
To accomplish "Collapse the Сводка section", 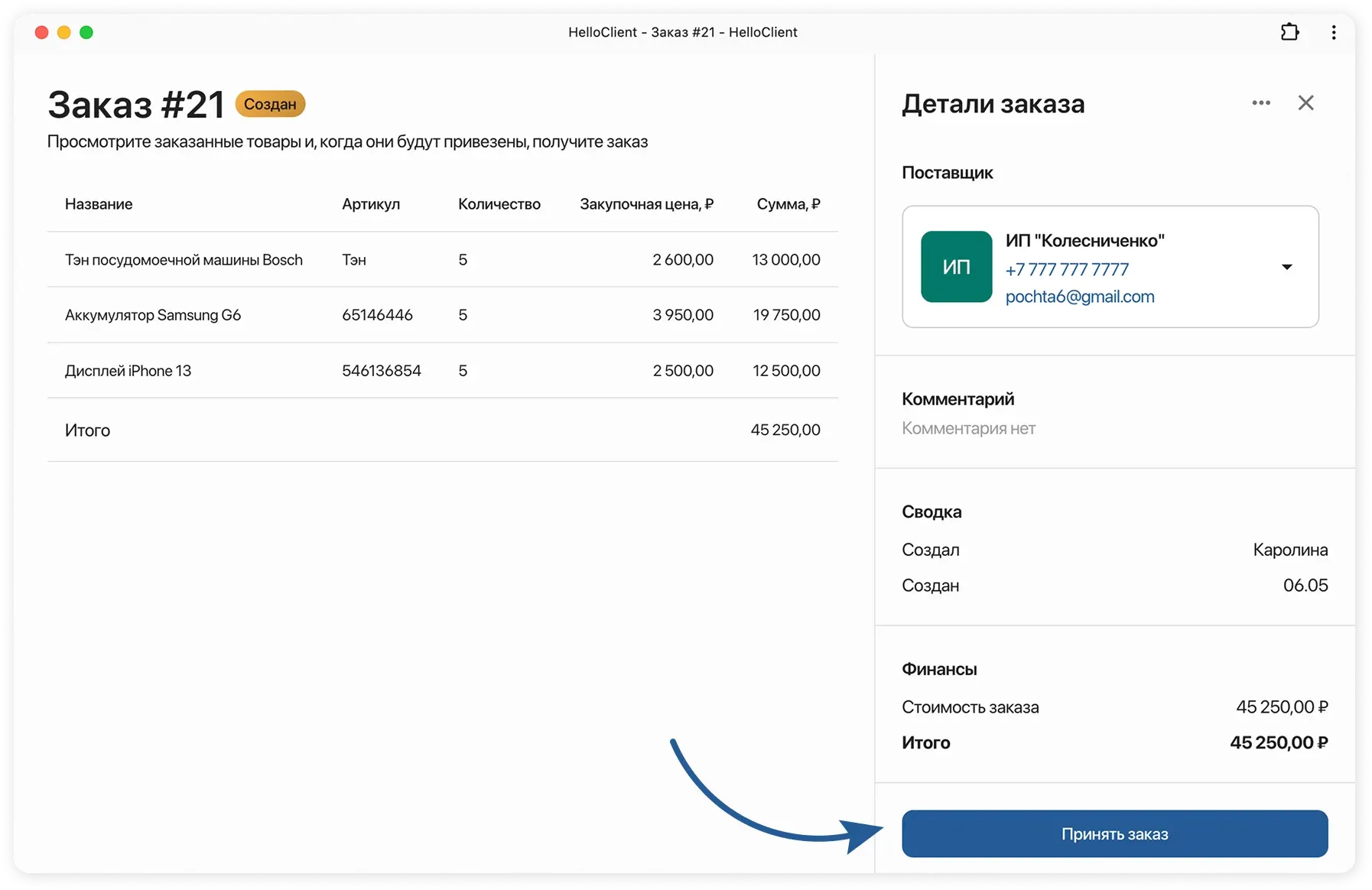I will tap(931, 512).
